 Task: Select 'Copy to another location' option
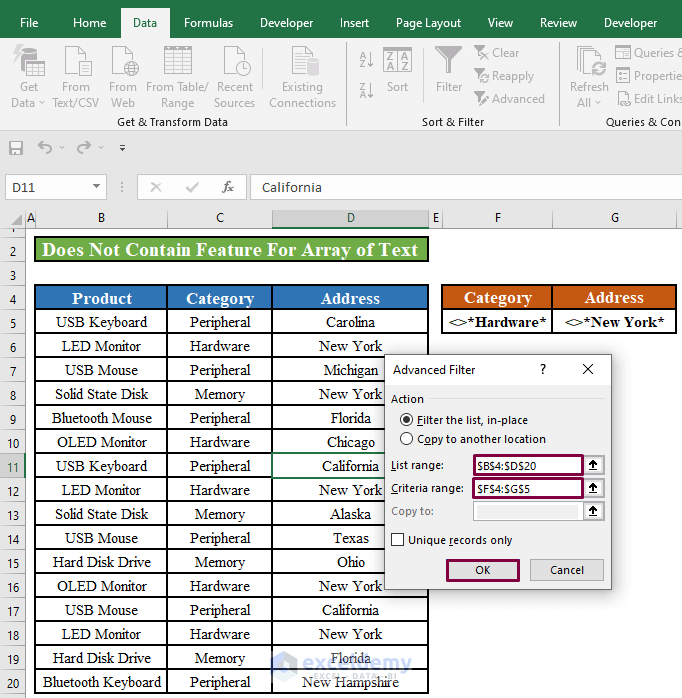[406, 439]
